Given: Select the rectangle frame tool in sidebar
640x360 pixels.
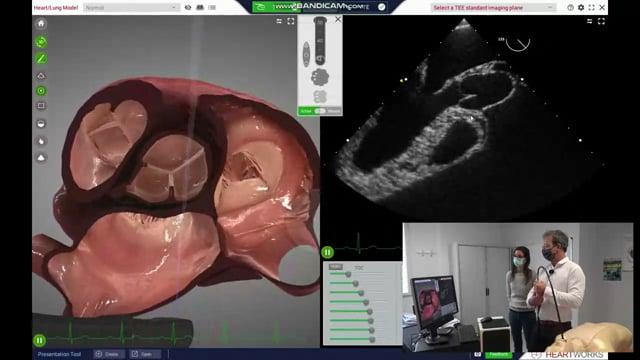Looking at the screenshot, I should pyautogui.click(x=41, y=106).
